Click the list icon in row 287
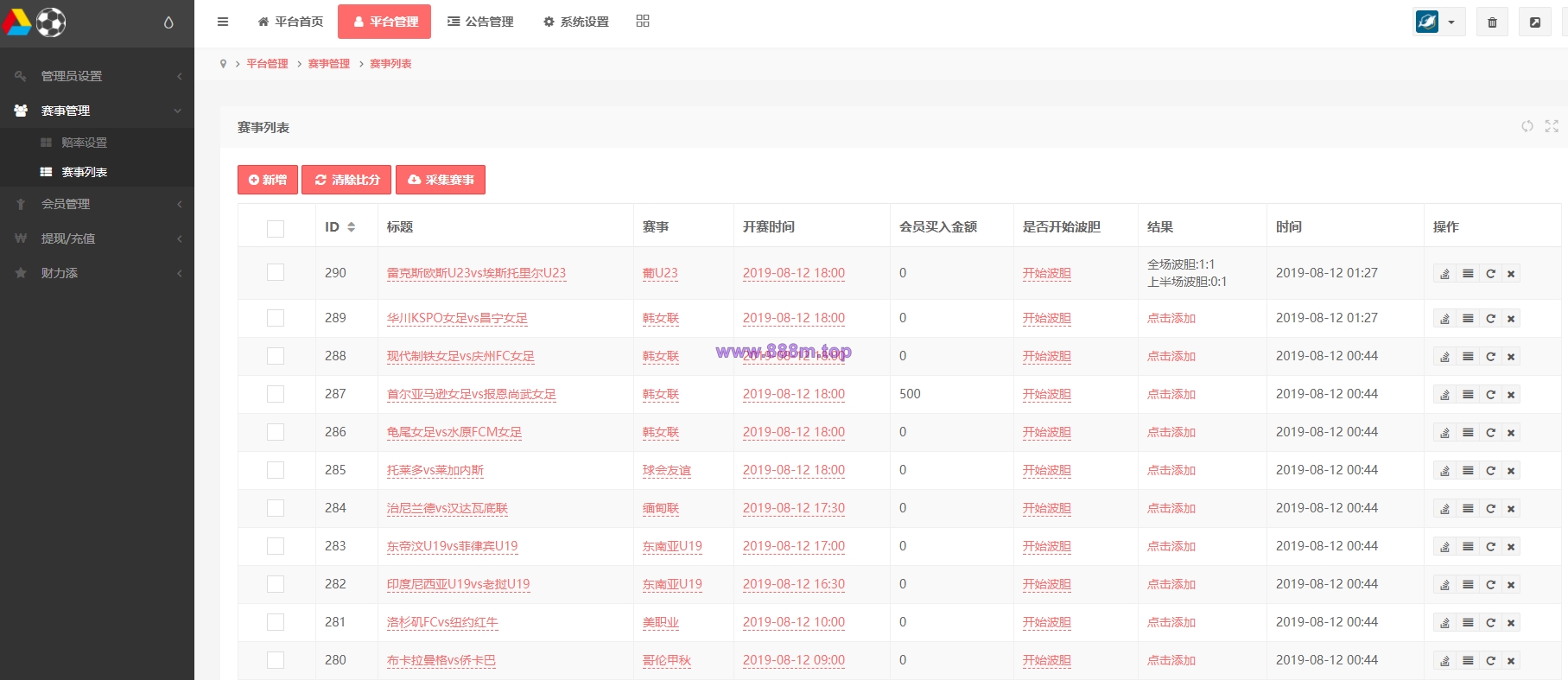 coord(1468,395)
